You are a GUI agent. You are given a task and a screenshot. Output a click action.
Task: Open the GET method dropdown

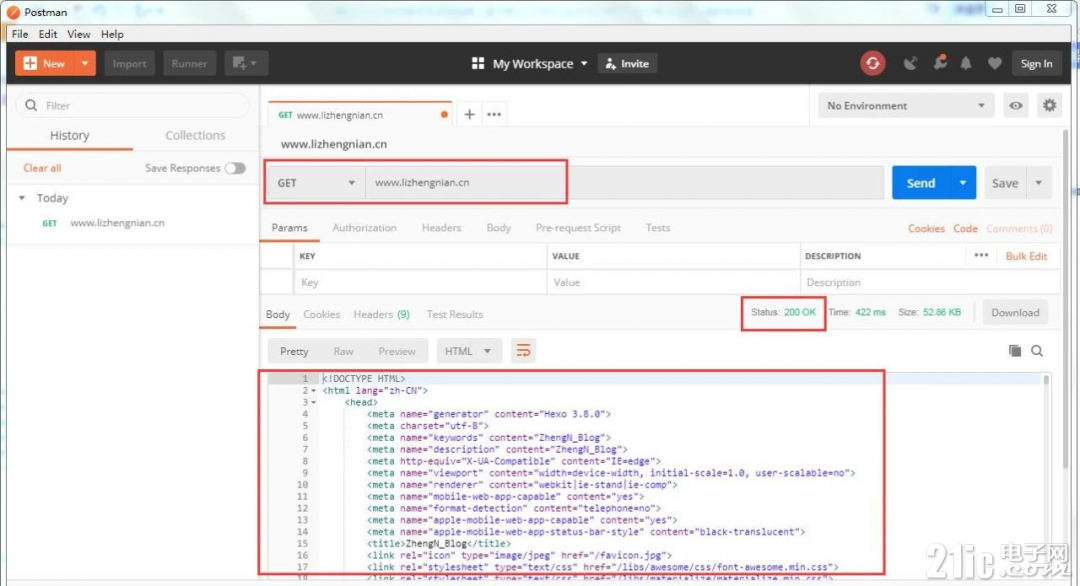315,183
